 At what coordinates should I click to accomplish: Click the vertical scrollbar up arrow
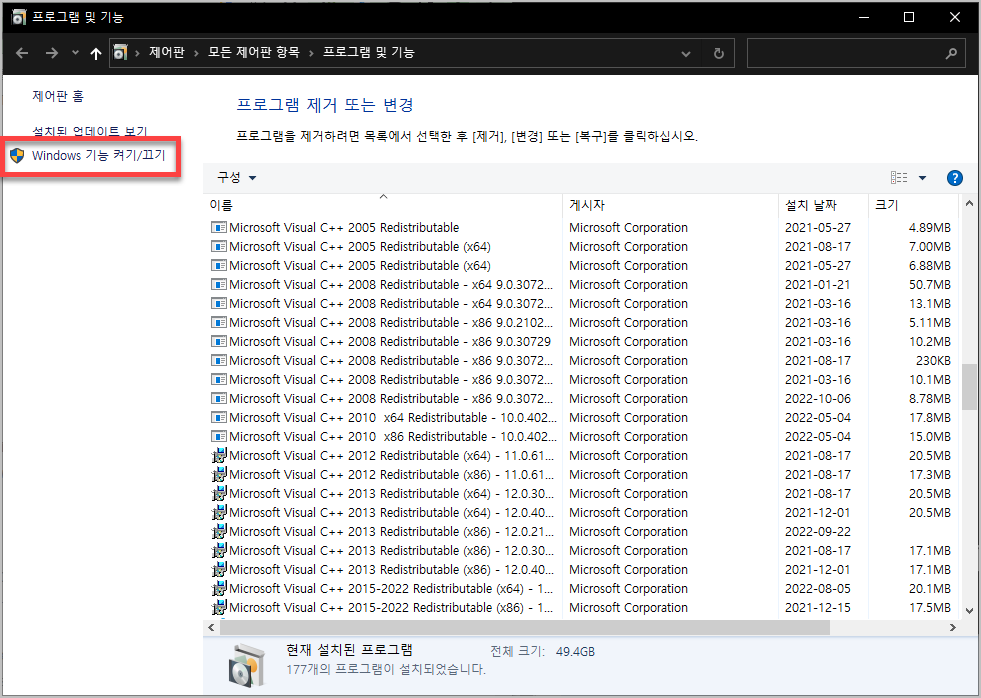pos(969,203)
